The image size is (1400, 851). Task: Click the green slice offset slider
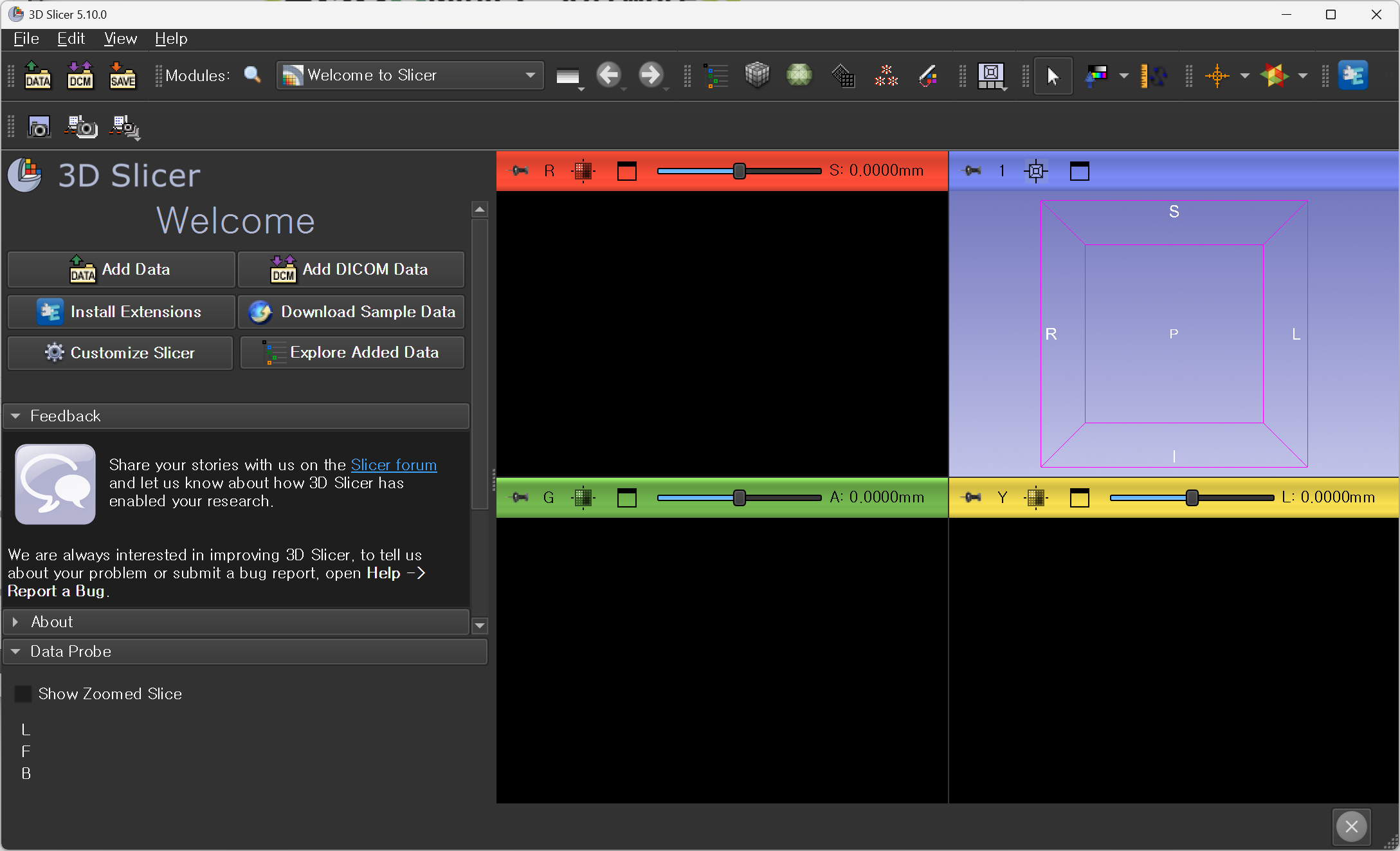739,497
